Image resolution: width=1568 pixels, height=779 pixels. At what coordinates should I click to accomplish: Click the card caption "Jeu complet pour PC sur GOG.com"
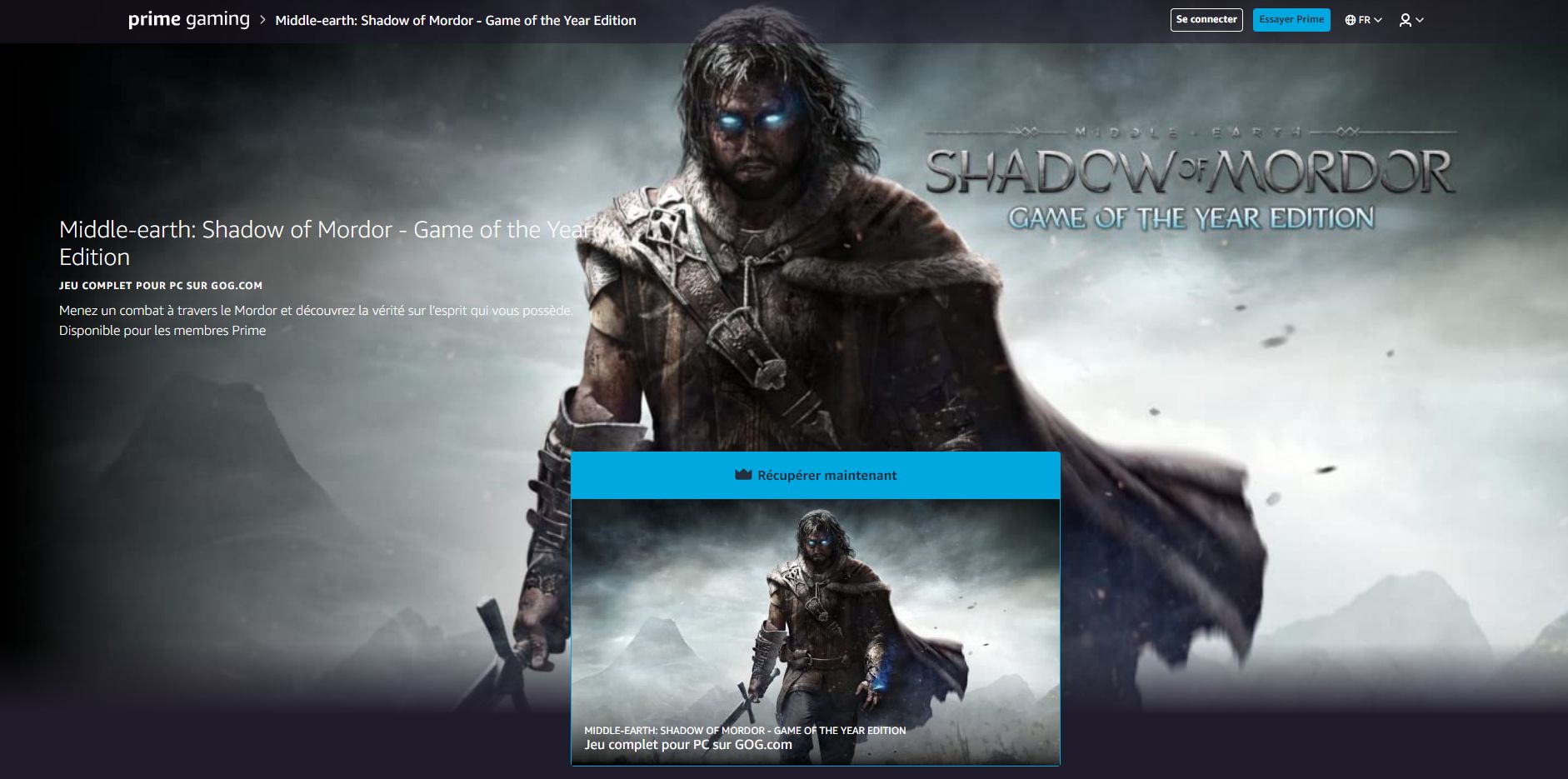(688, 745)
